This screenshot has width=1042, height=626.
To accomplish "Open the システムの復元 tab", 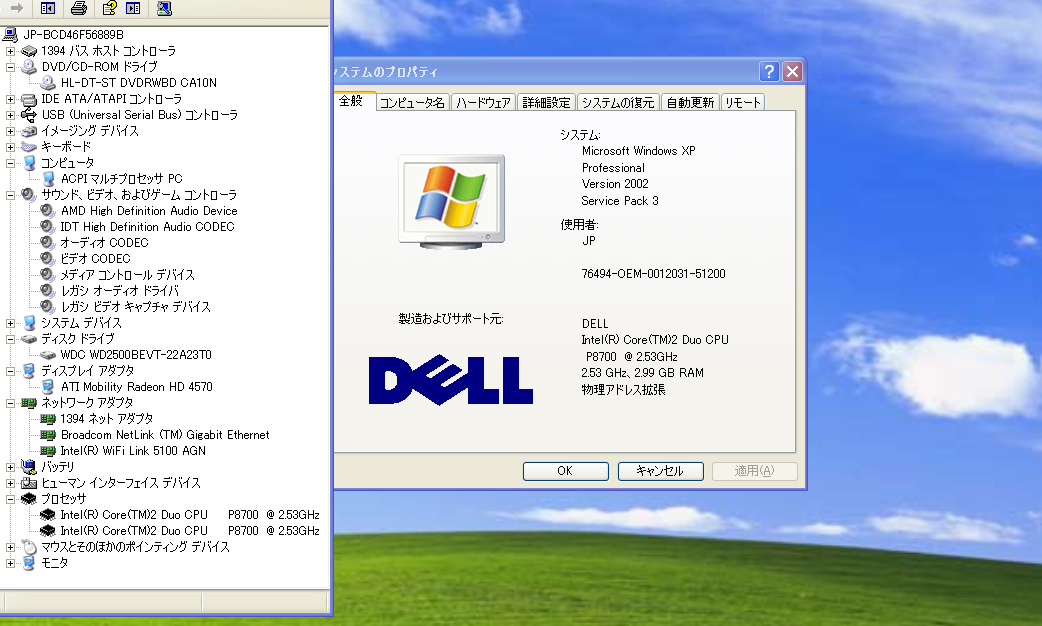I will point(618,102).
